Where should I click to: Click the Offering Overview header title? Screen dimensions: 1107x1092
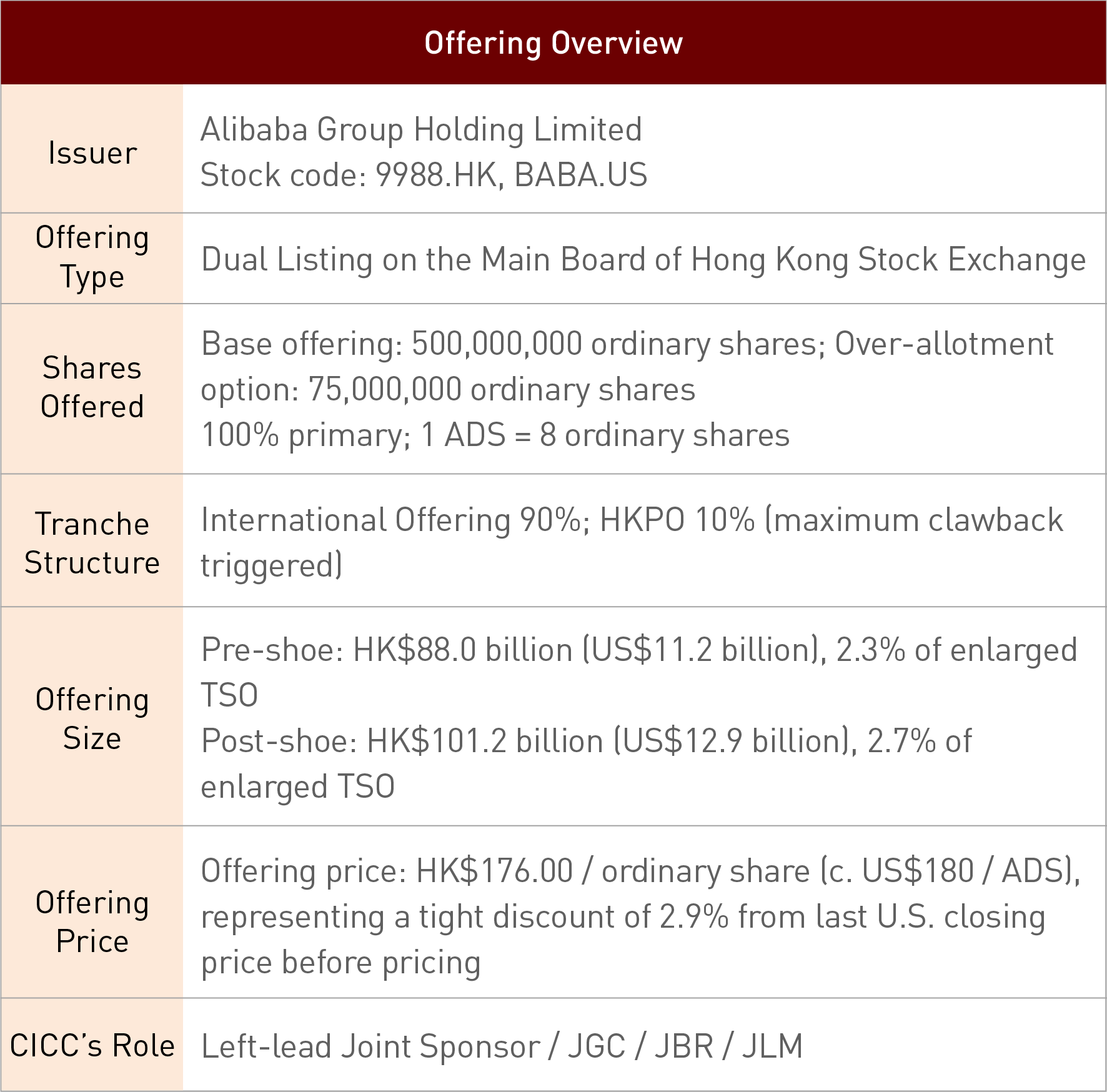[x=553, y=43]
